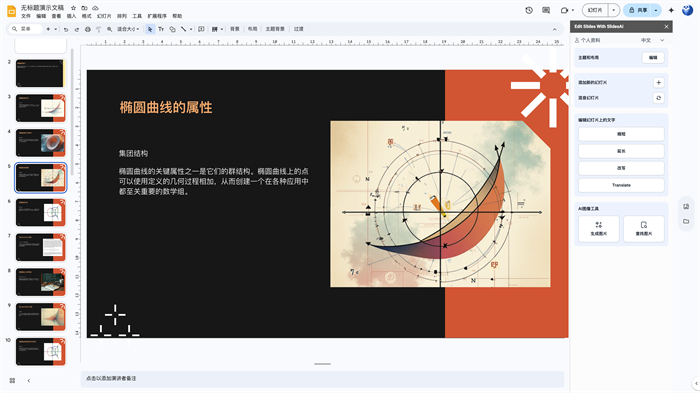Click the Translate button in SlidesAI

click(621, 185)
